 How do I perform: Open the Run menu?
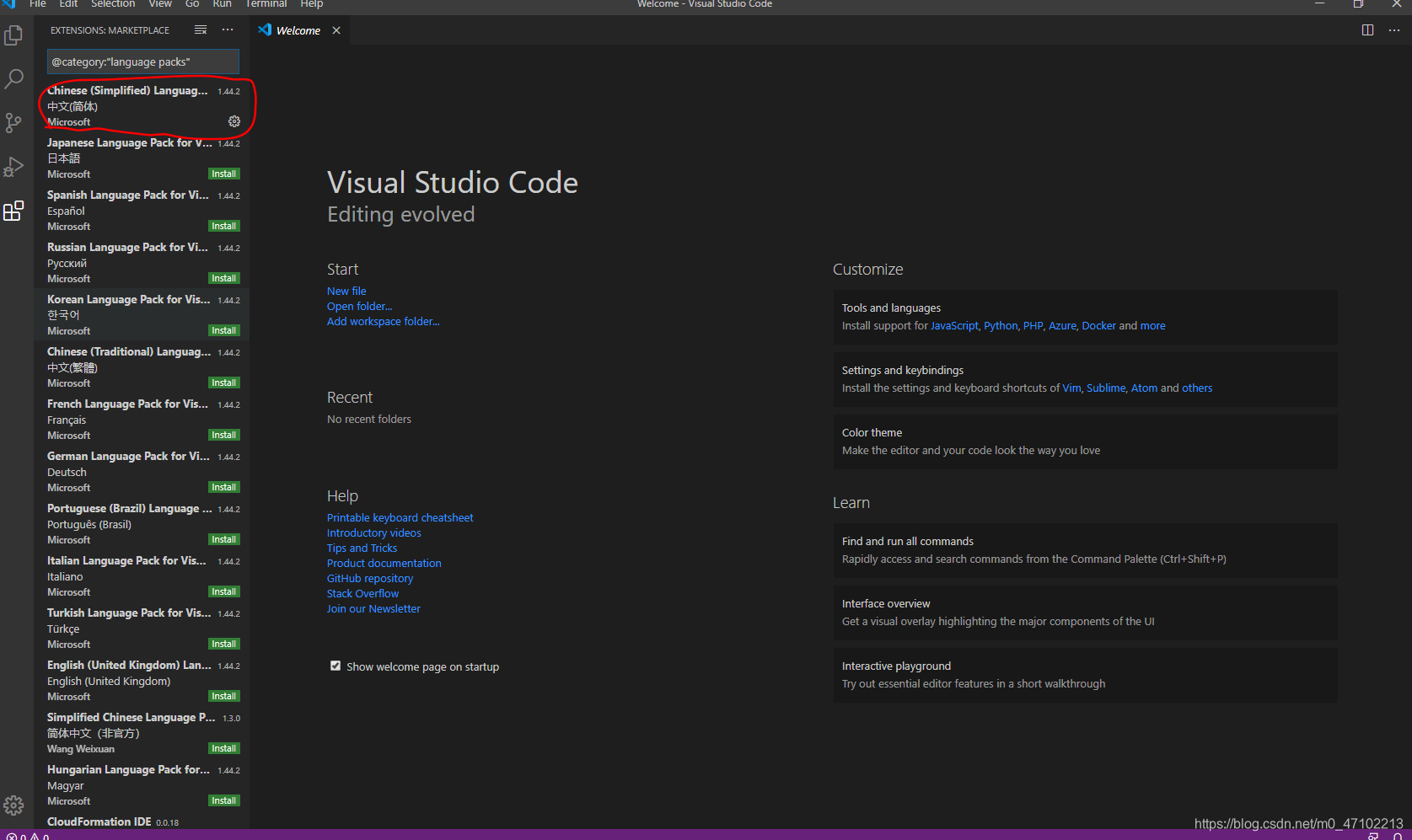222,4
